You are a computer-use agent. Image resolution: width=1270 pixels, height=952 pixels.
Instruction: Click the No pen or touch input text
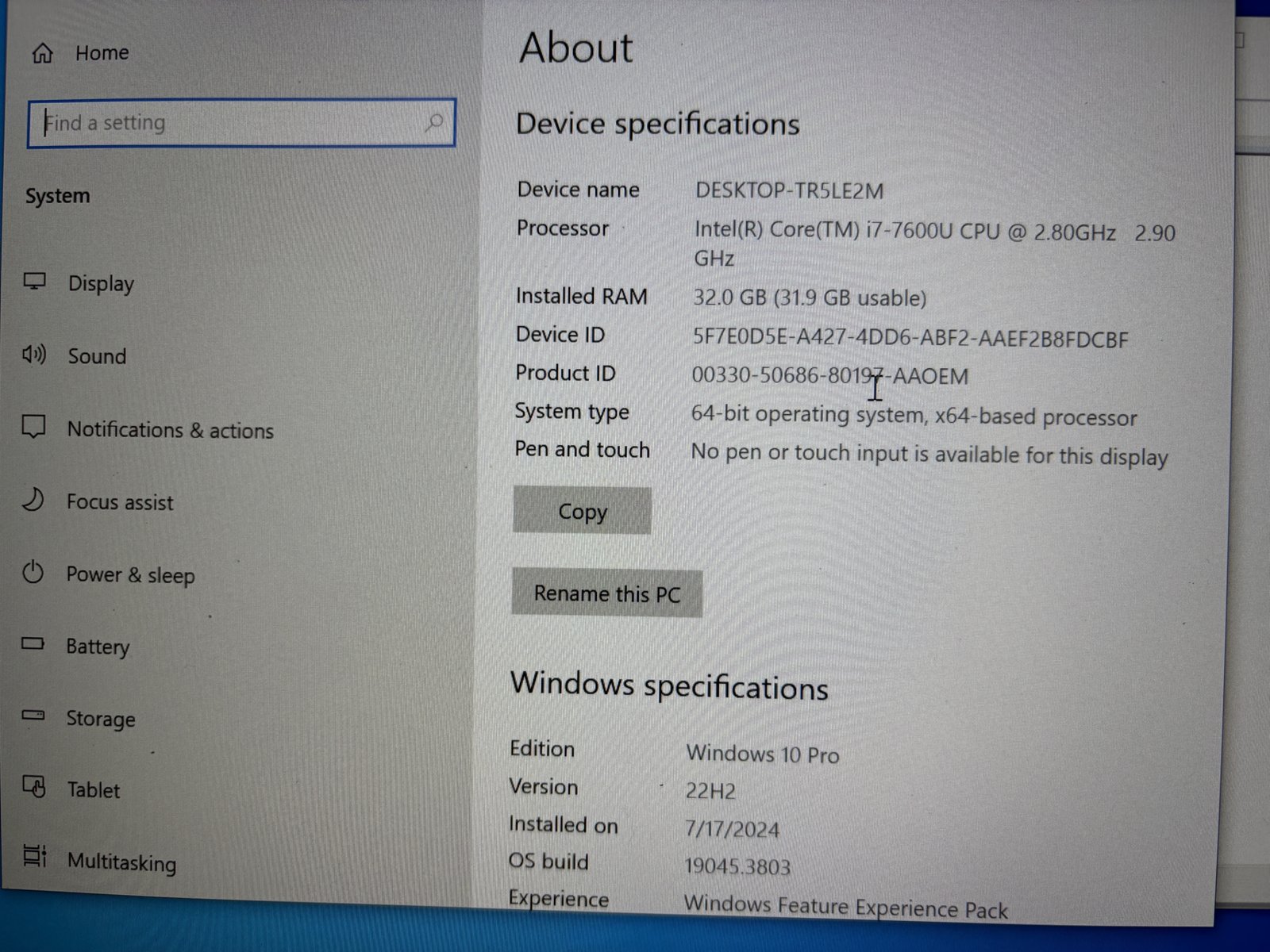click(x=929, y=455)
